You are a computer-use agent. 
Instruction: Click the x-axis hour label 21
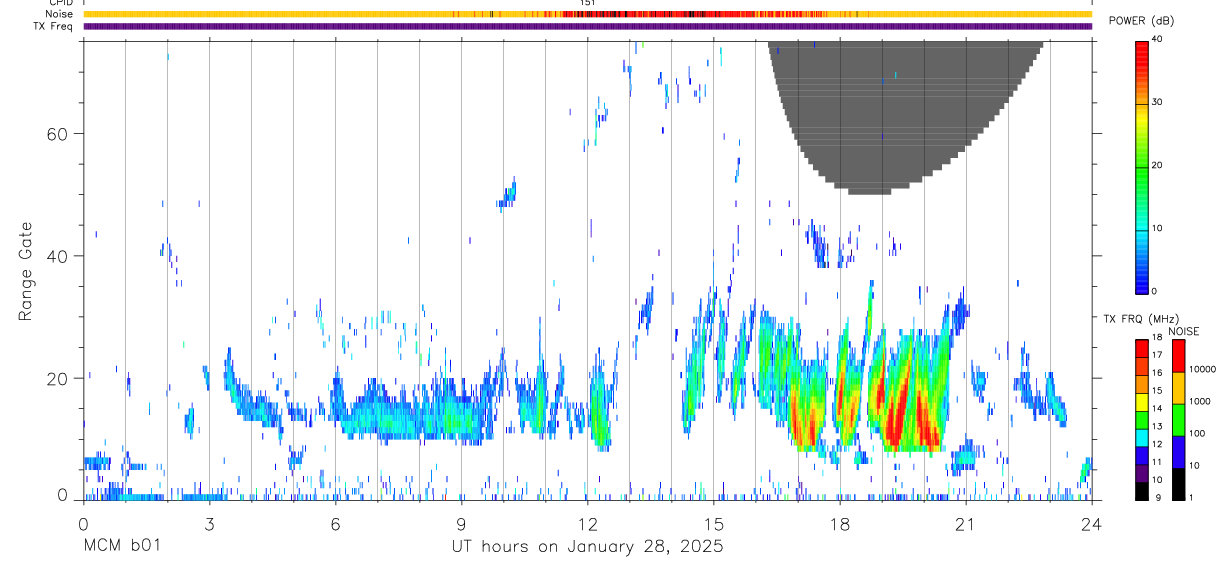click(x=965, y=522)
